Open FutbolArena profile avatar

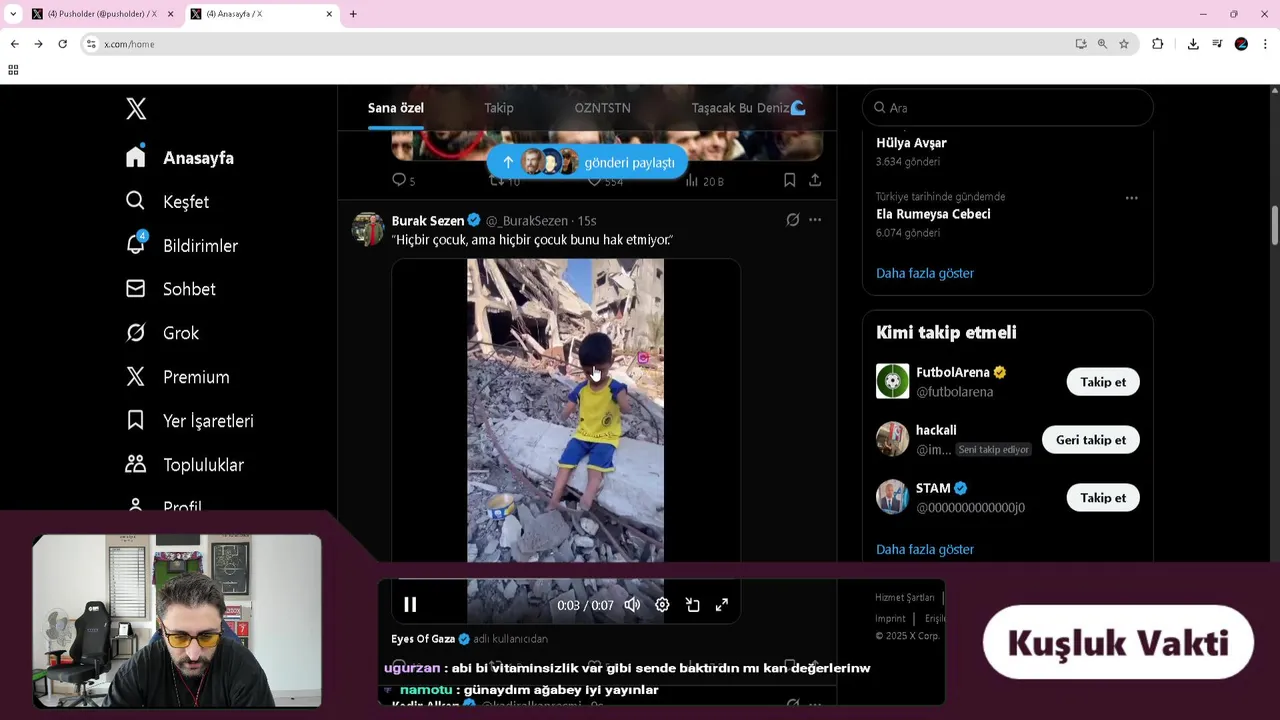click(x=893, y=381)
